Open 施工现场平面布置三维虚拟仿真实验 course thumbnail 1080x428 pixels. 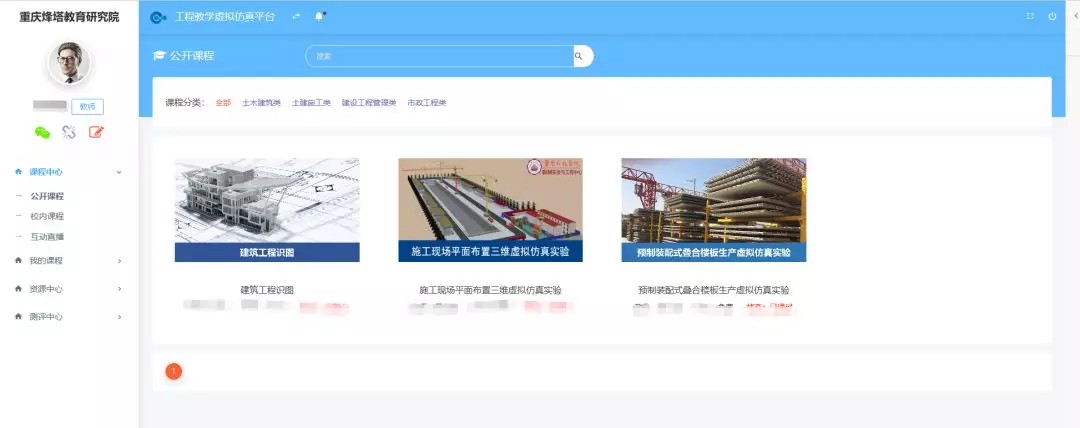coord(490,210)
